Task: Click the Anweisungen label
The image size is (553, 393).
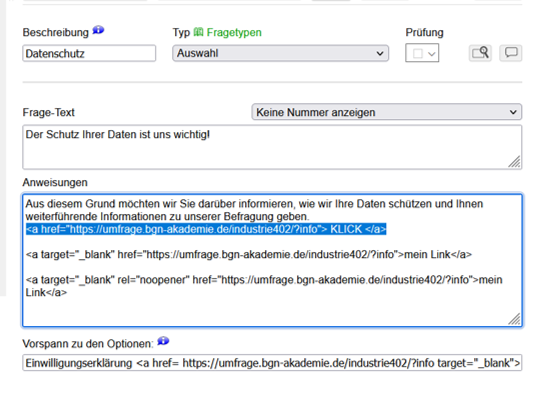Action: point(55,182)
